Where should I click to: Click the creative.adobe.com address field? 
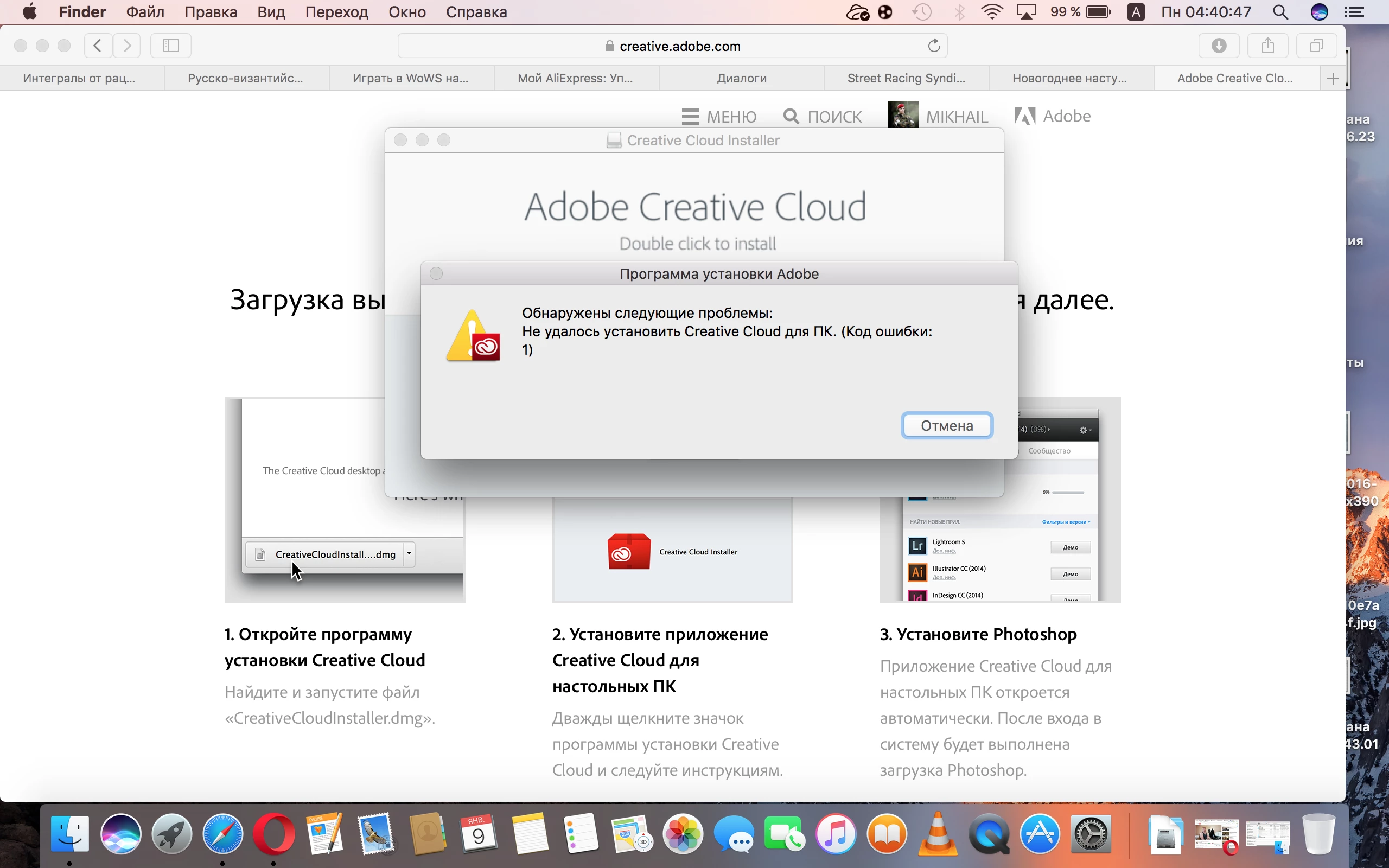coord(672,46)
